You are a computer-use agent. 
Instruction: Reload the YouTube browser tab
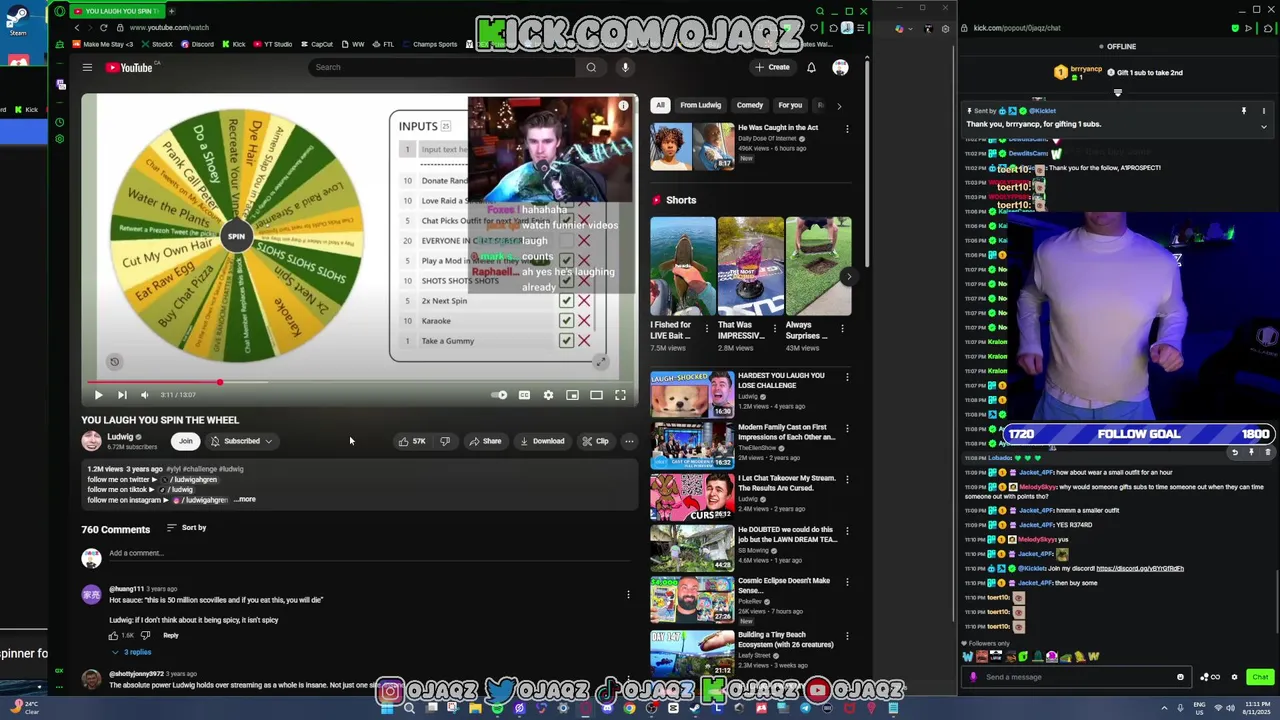[x=103, y=28]
